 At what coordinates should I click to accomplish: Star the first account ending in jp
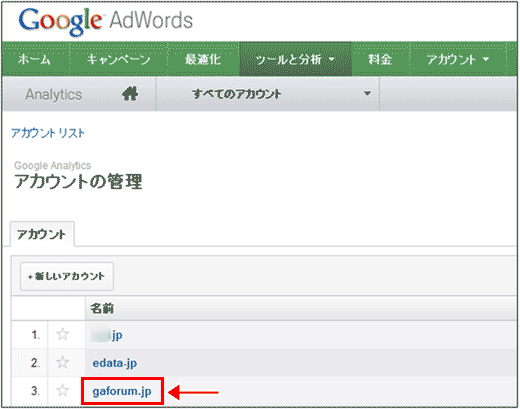point(63,334)
